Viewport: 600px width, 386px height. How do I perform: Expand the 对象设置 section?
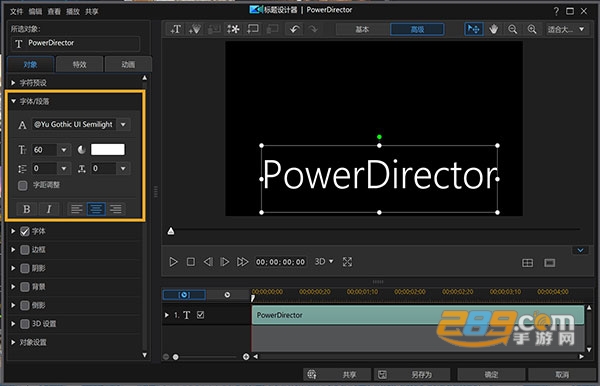coord(13,342)
